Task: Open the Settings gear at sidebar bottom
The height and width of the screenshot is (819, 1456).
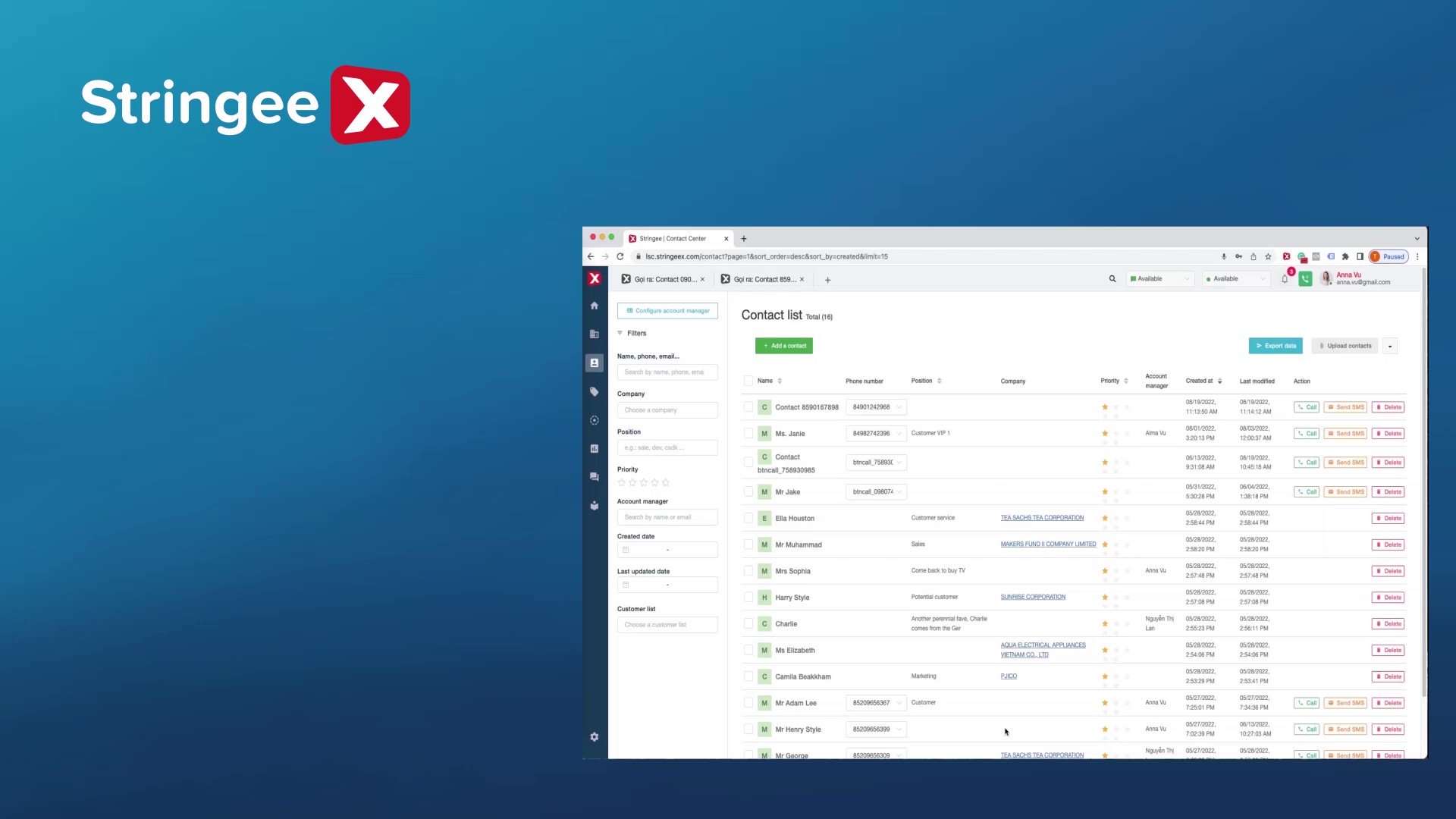Action: 595,736
